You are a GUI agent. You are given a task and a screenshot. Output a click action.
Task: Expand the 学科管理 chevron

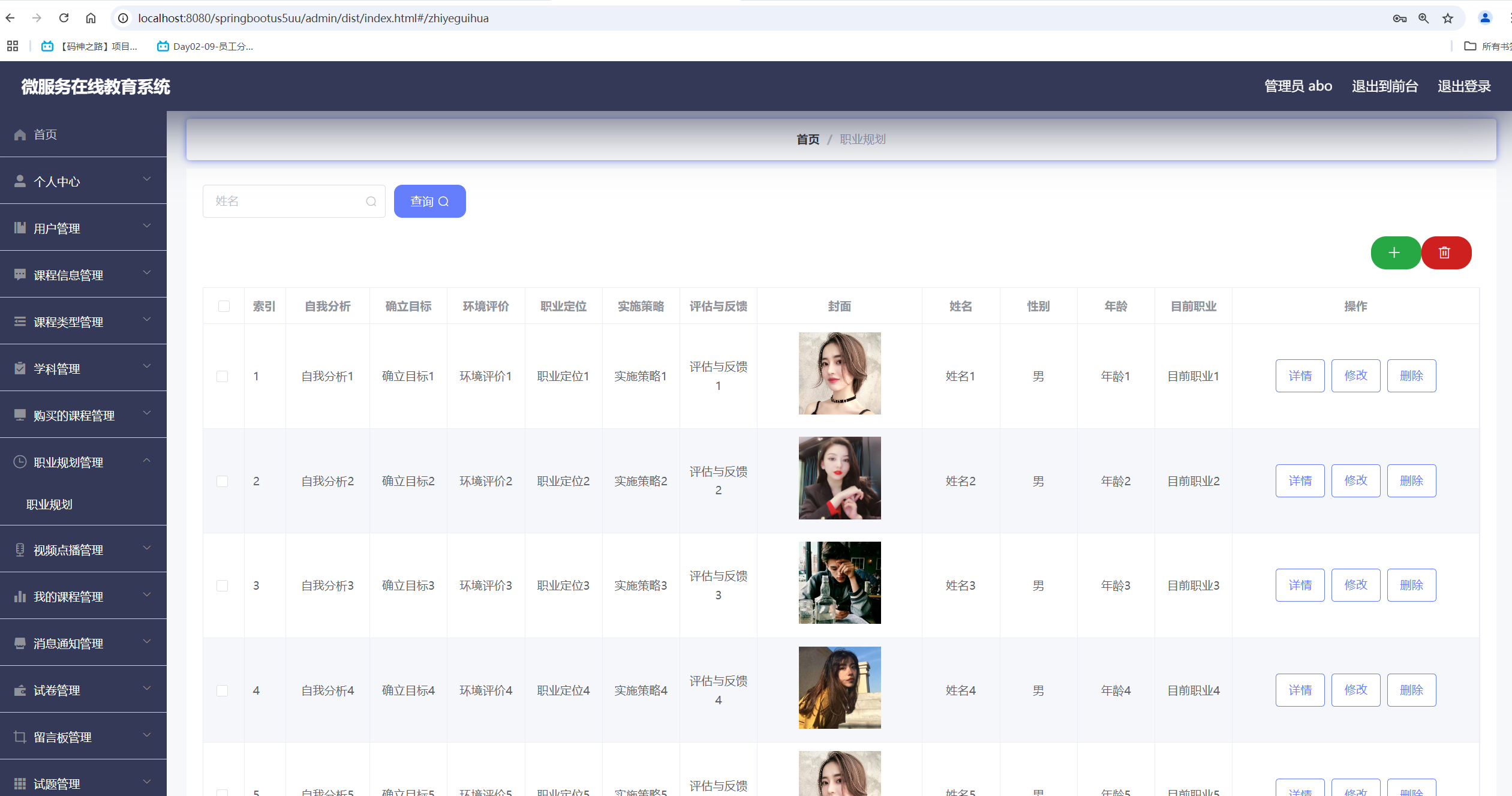point(147,367)
